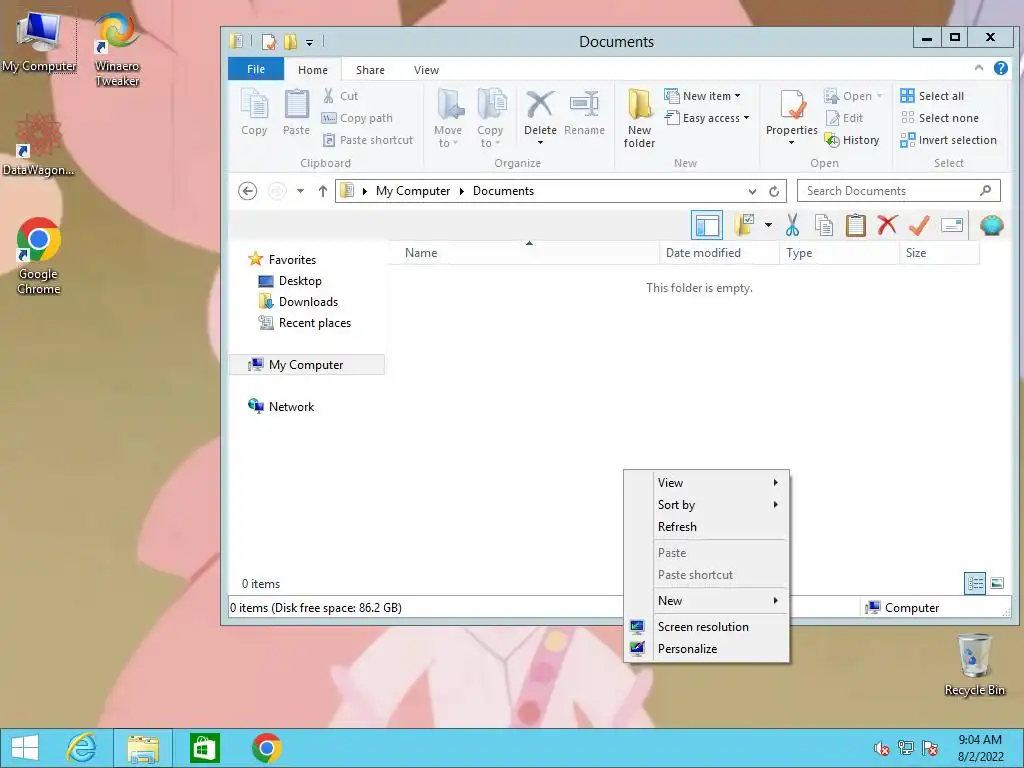Expand the address bar history chevron
This screenshot has width=1024, height=768.
coord(752,191)
